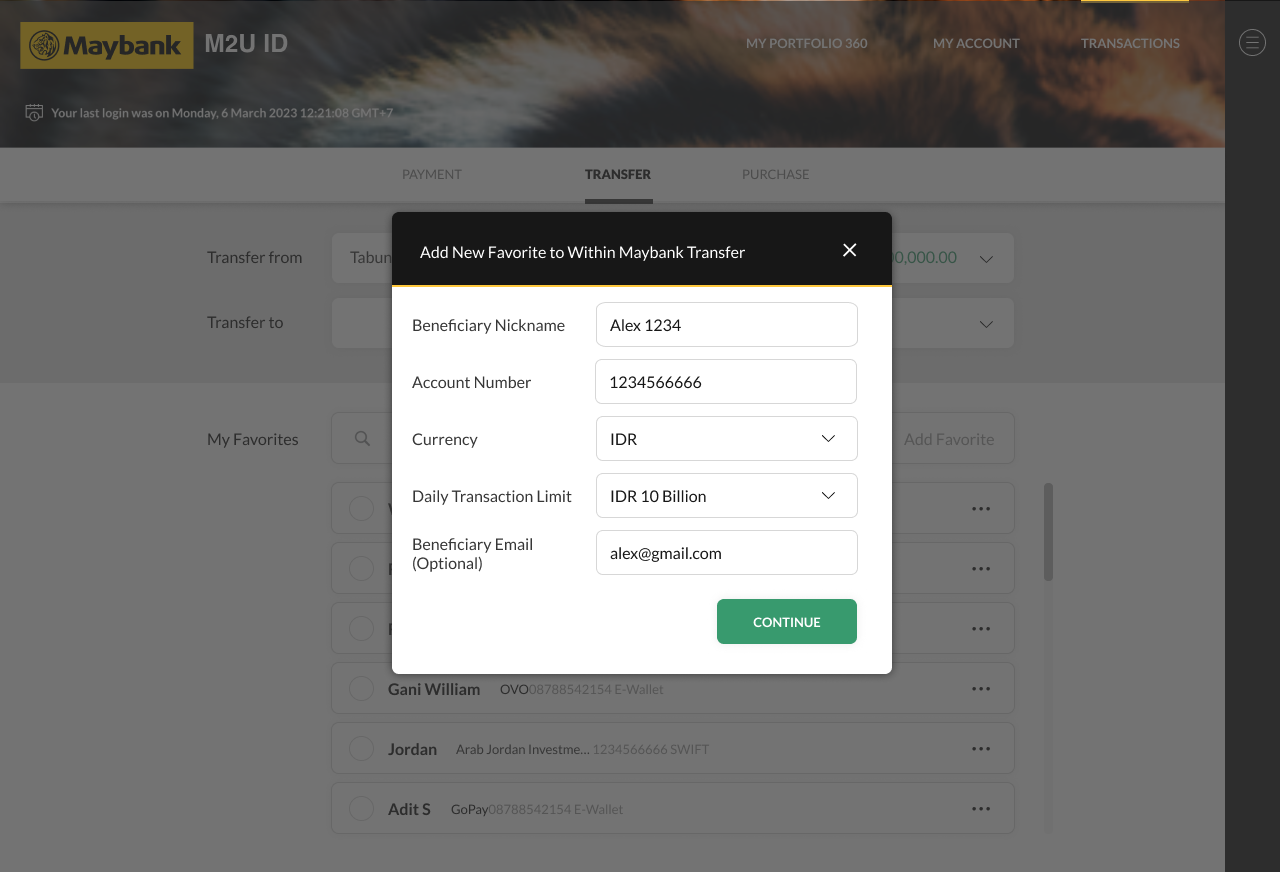Expand the Transfer from account chevron
The height and width of the screenshot is (872, 1280).
(985, 259)
